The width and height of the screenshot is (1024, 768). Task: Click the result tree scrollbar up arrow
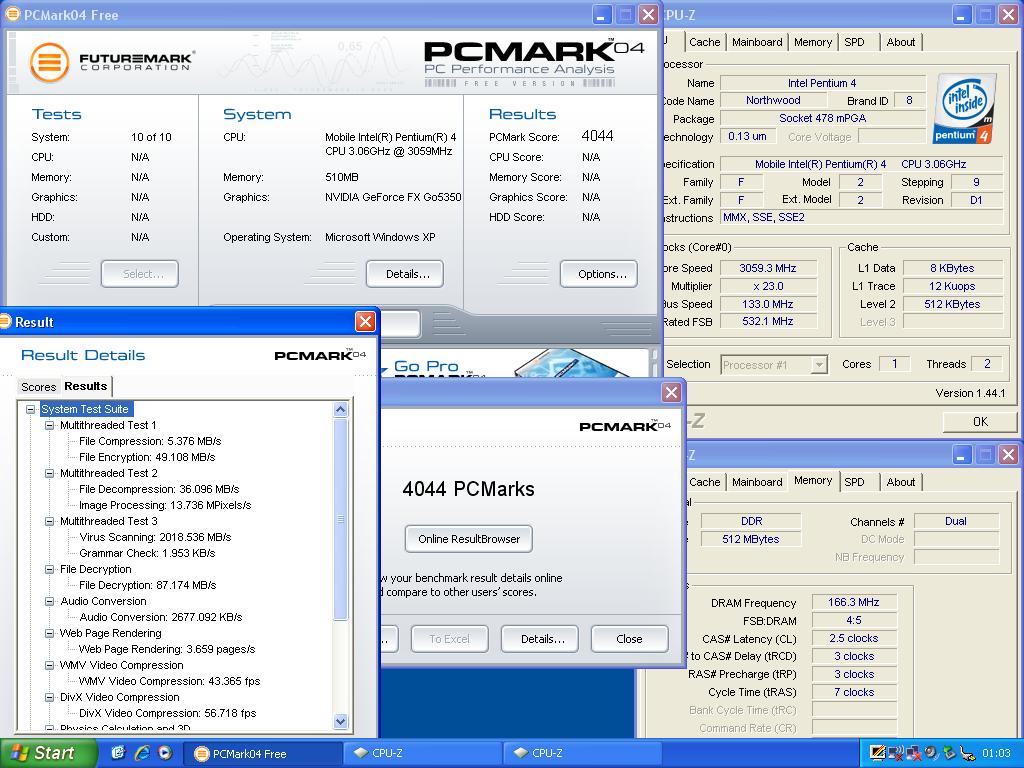pyautogui.click(x=340, y=409)
